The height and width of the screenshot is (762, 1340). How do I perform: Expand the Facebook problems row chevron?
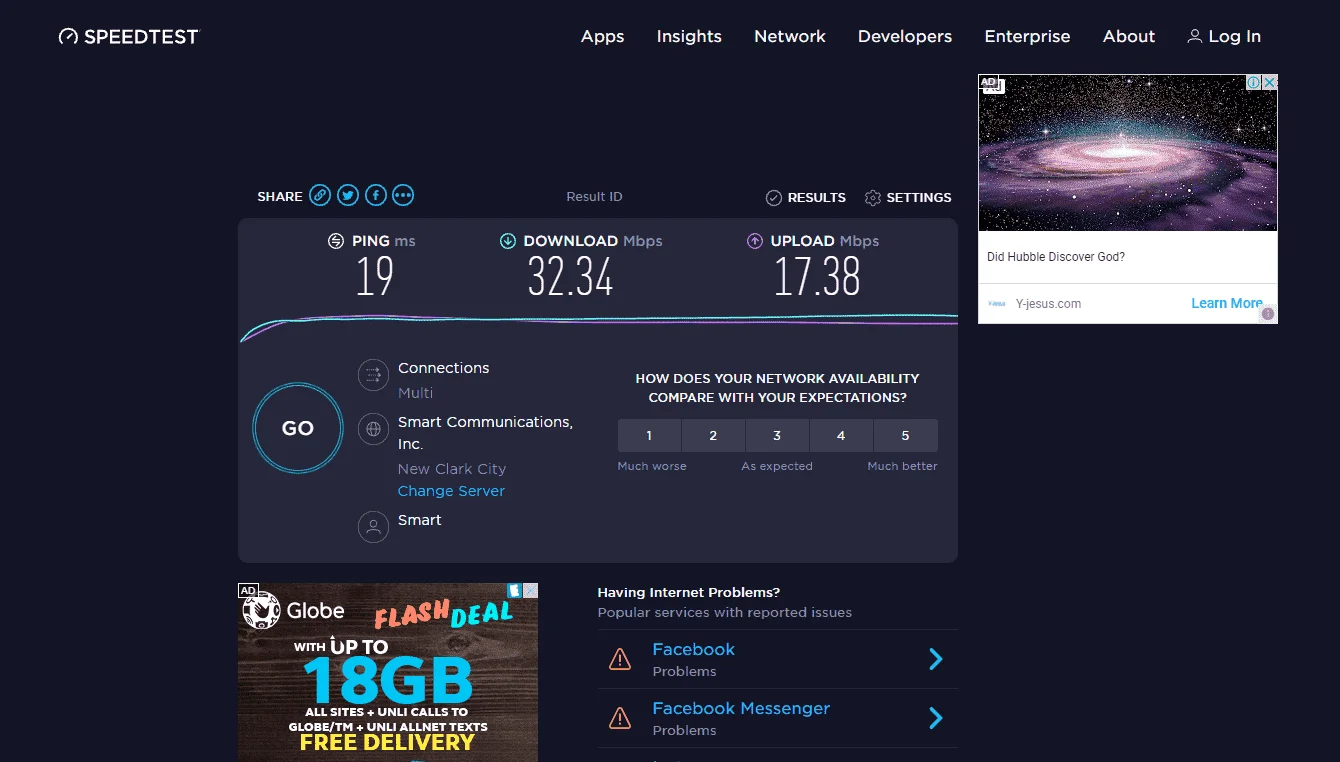point(936,659)
